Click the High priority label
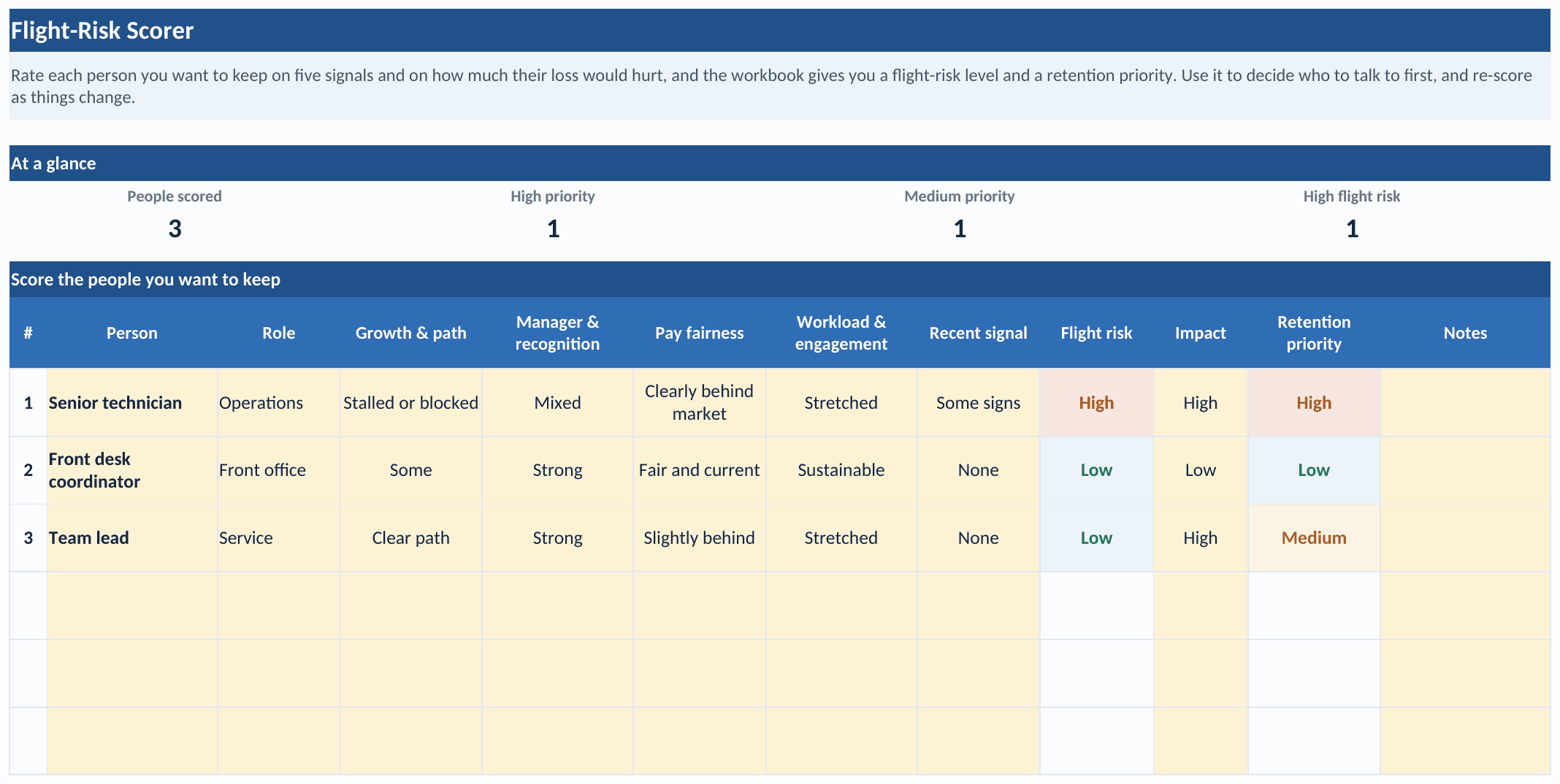This screenshot has width=1560, height=784. (x=553, y=196)
